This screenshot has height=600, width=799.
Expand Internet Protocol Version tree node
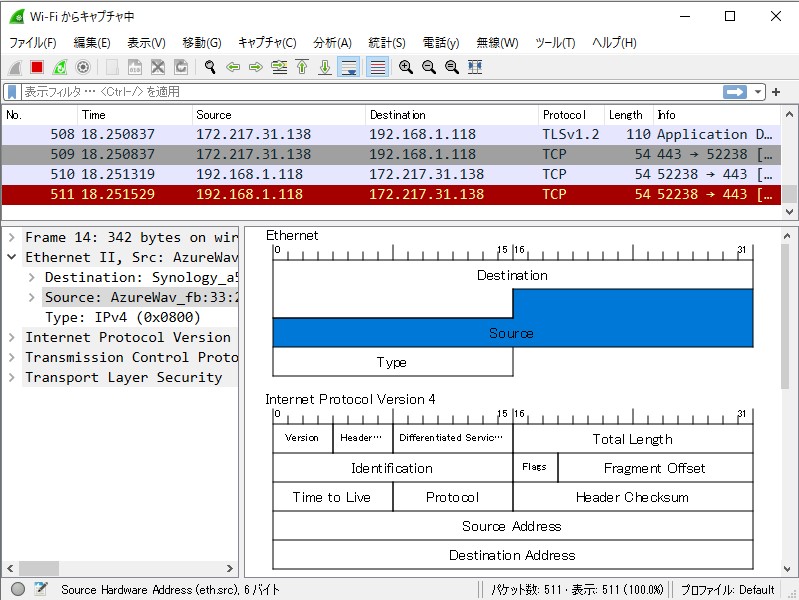tap(12, 337)
